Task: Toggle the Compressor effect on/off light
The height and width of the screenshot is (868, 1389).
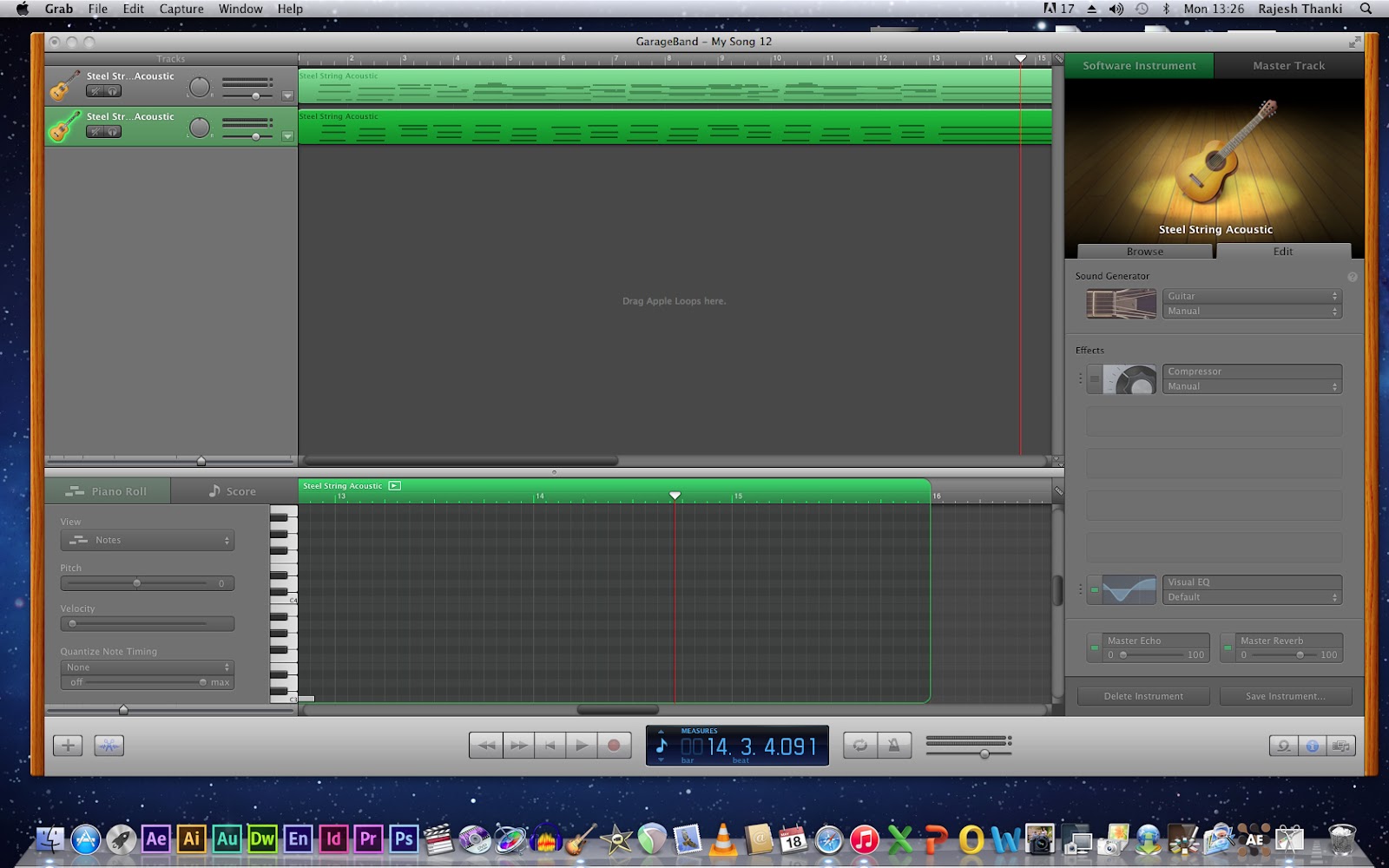Action: click(x=1095, y=379)
